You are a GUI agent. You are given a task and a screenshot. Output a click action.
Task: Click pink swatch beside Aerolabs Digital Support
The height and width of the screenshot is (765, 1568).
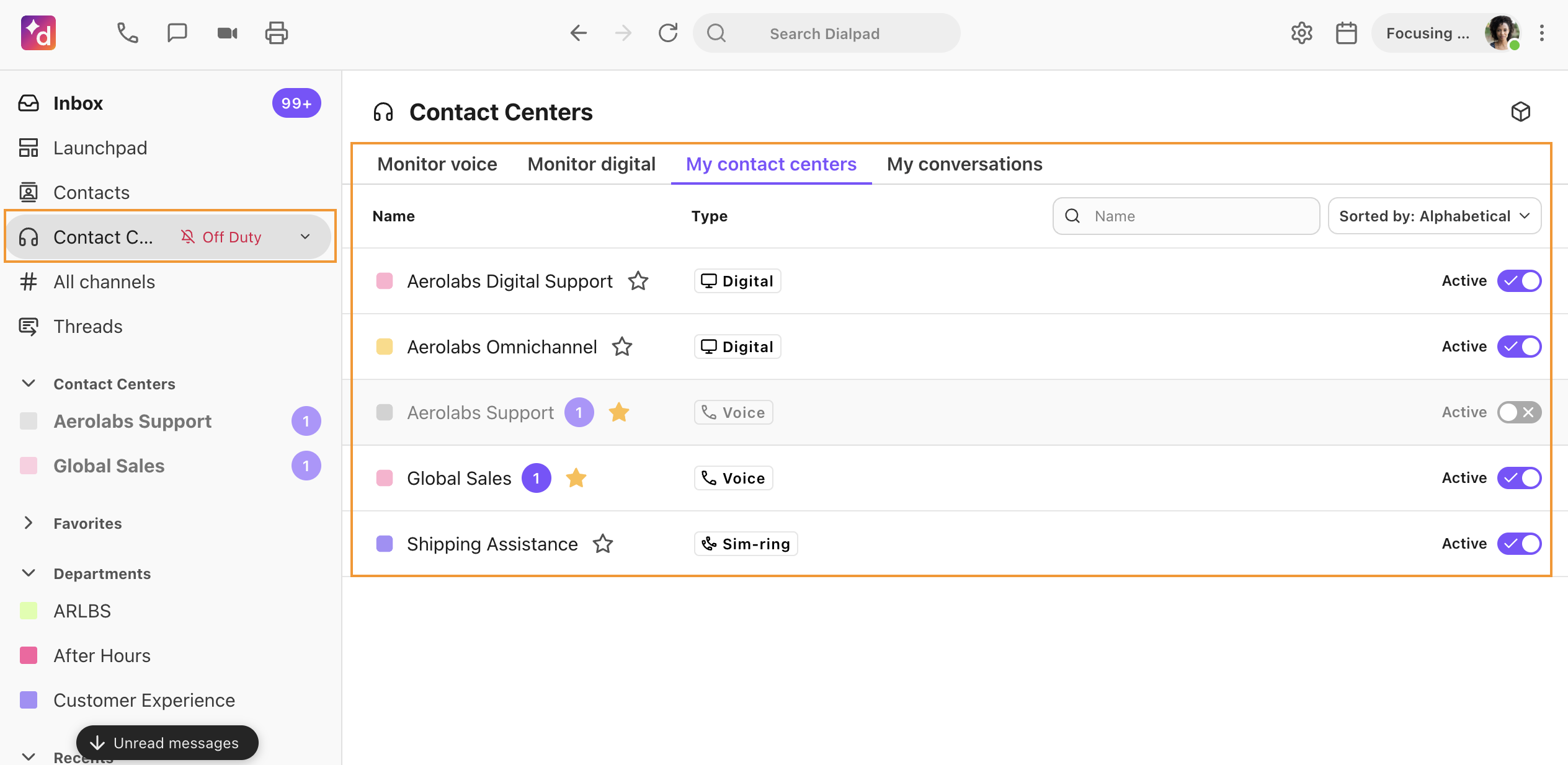tap(385, 281)
